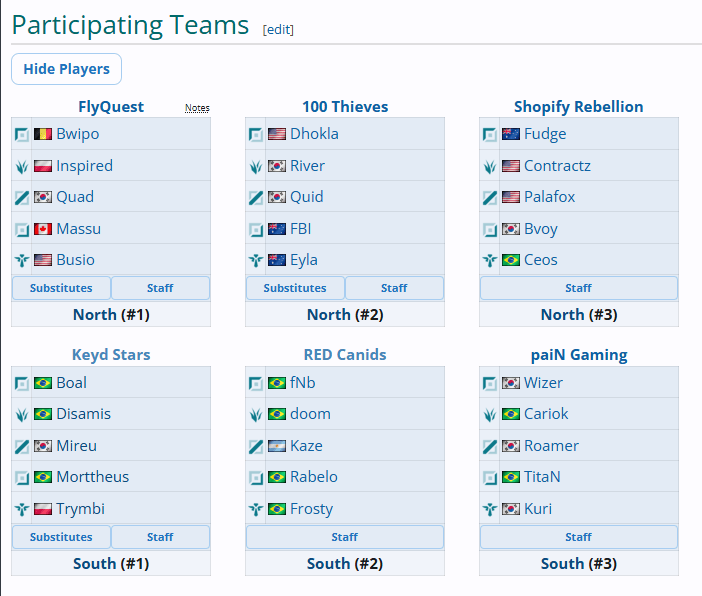Open the Notes link above FlyQuest's roster
The height and width of the screenshot is (596, 702).
coord(197,108)
